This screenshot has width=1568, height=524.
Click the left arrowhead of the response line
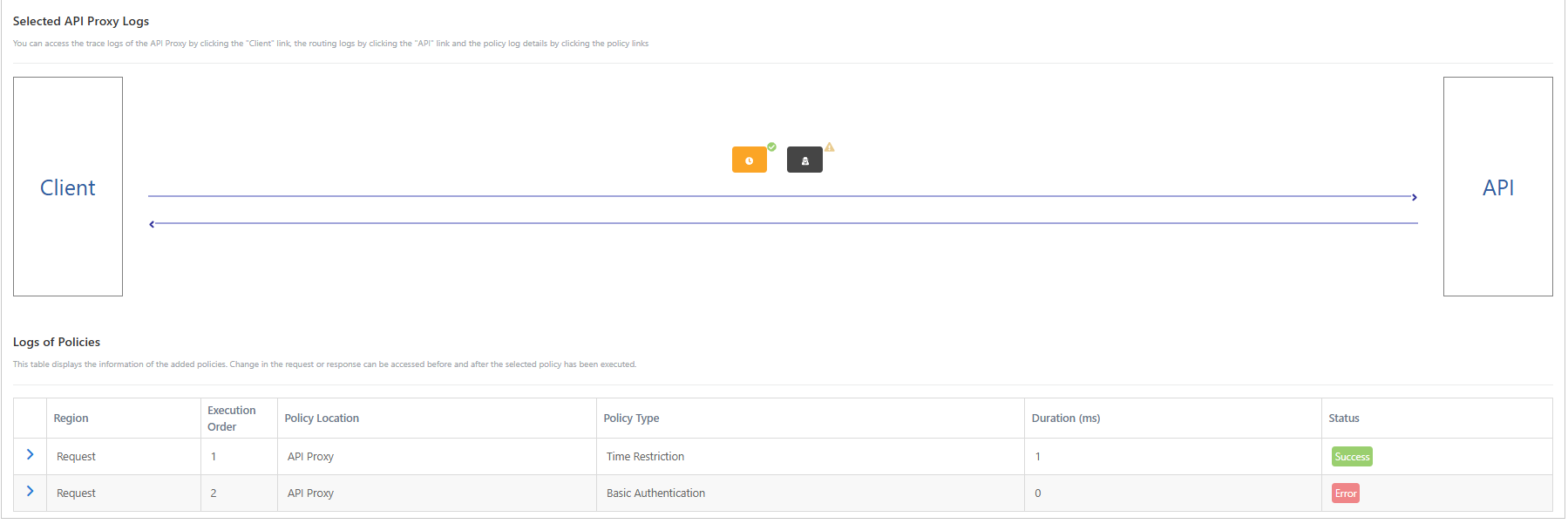tap(152, 224)
